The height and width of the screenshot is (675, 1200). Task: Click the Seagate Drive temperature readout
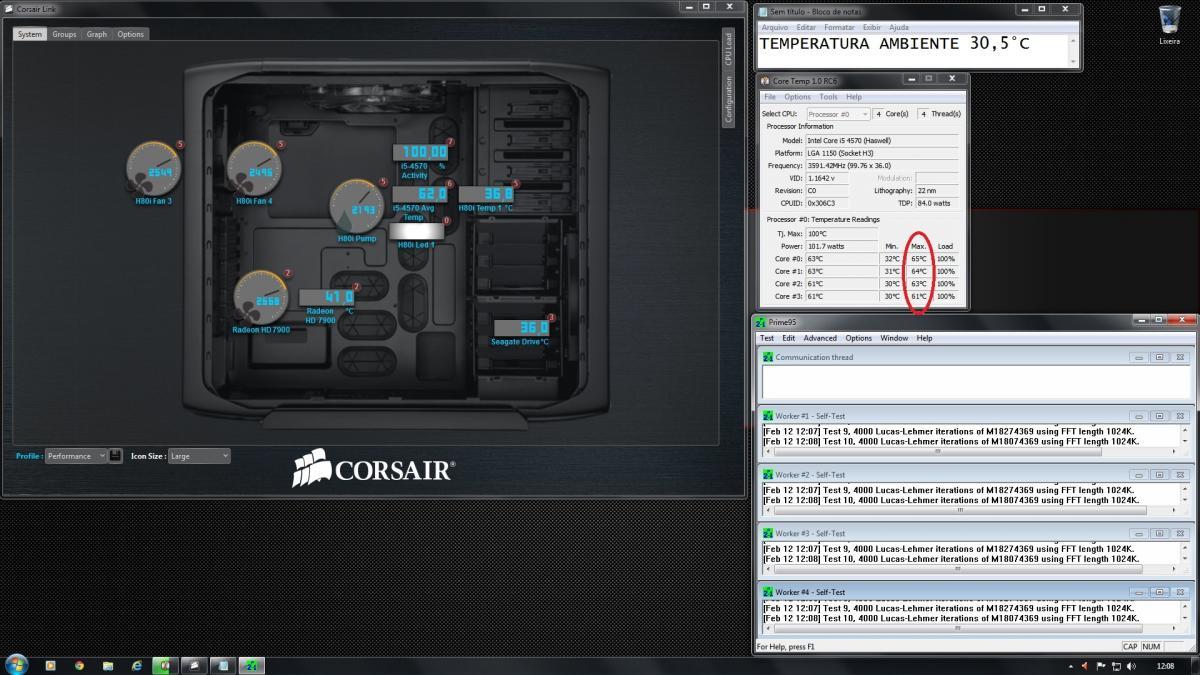(520, 327)
